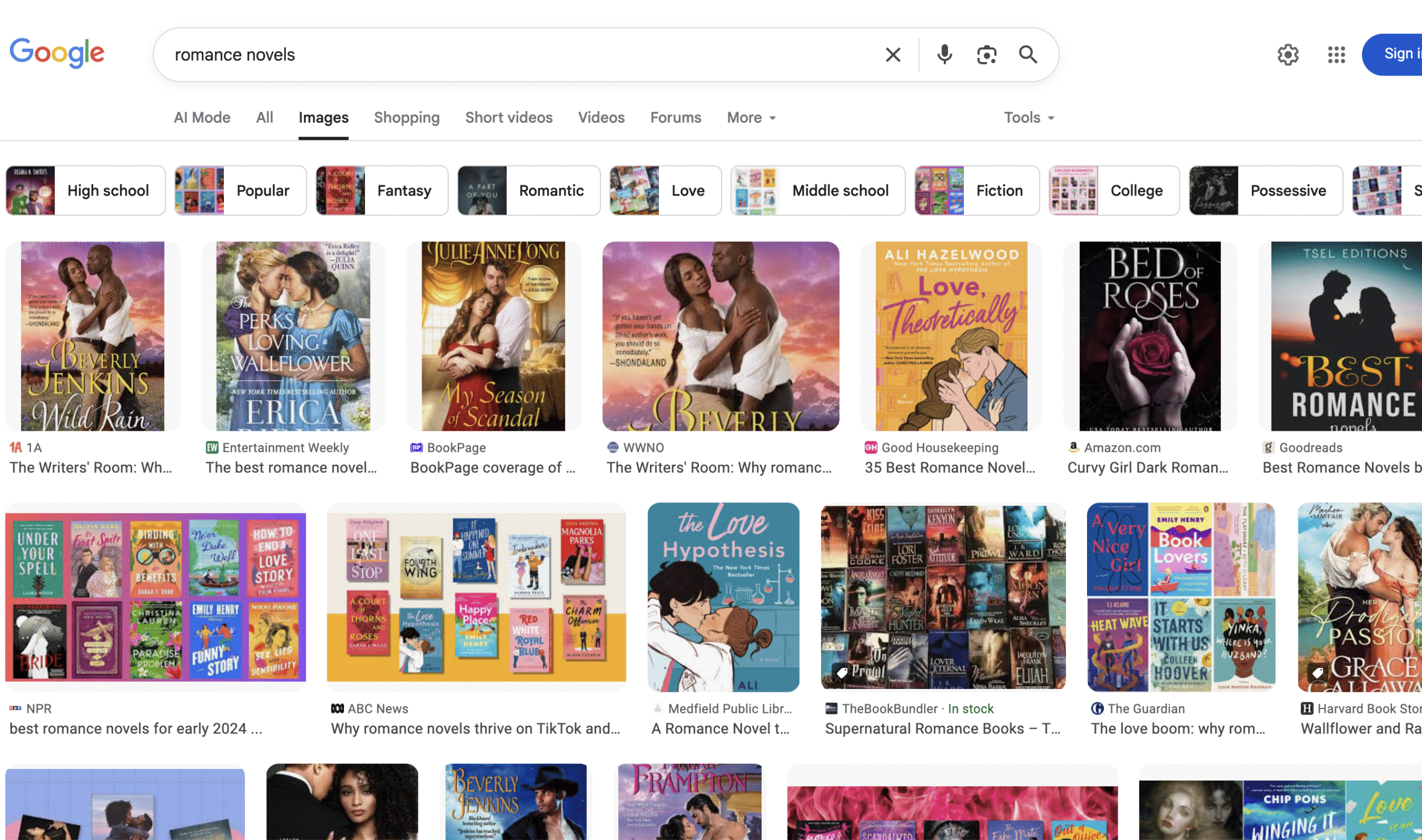
Task: Click the Sign in button
Action: click(1393, 54)
